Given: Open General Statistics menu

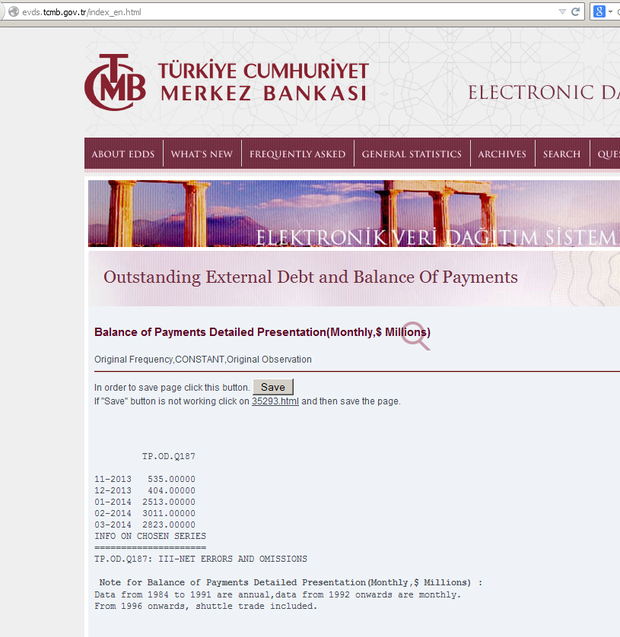Looking at the screenshot, I should click(x=411, y=154).
